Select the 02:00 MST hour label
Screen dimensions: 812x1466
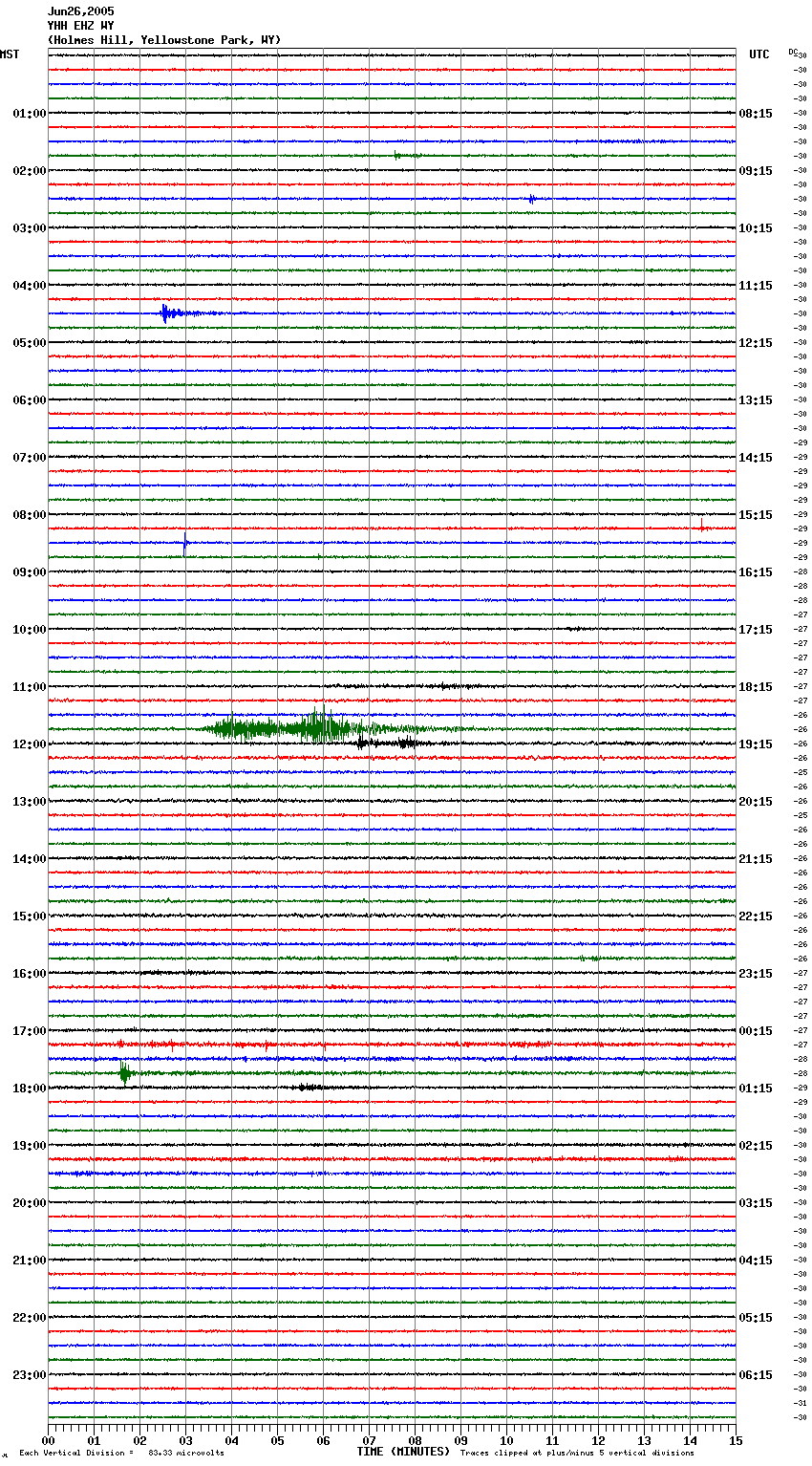[29, 171]
